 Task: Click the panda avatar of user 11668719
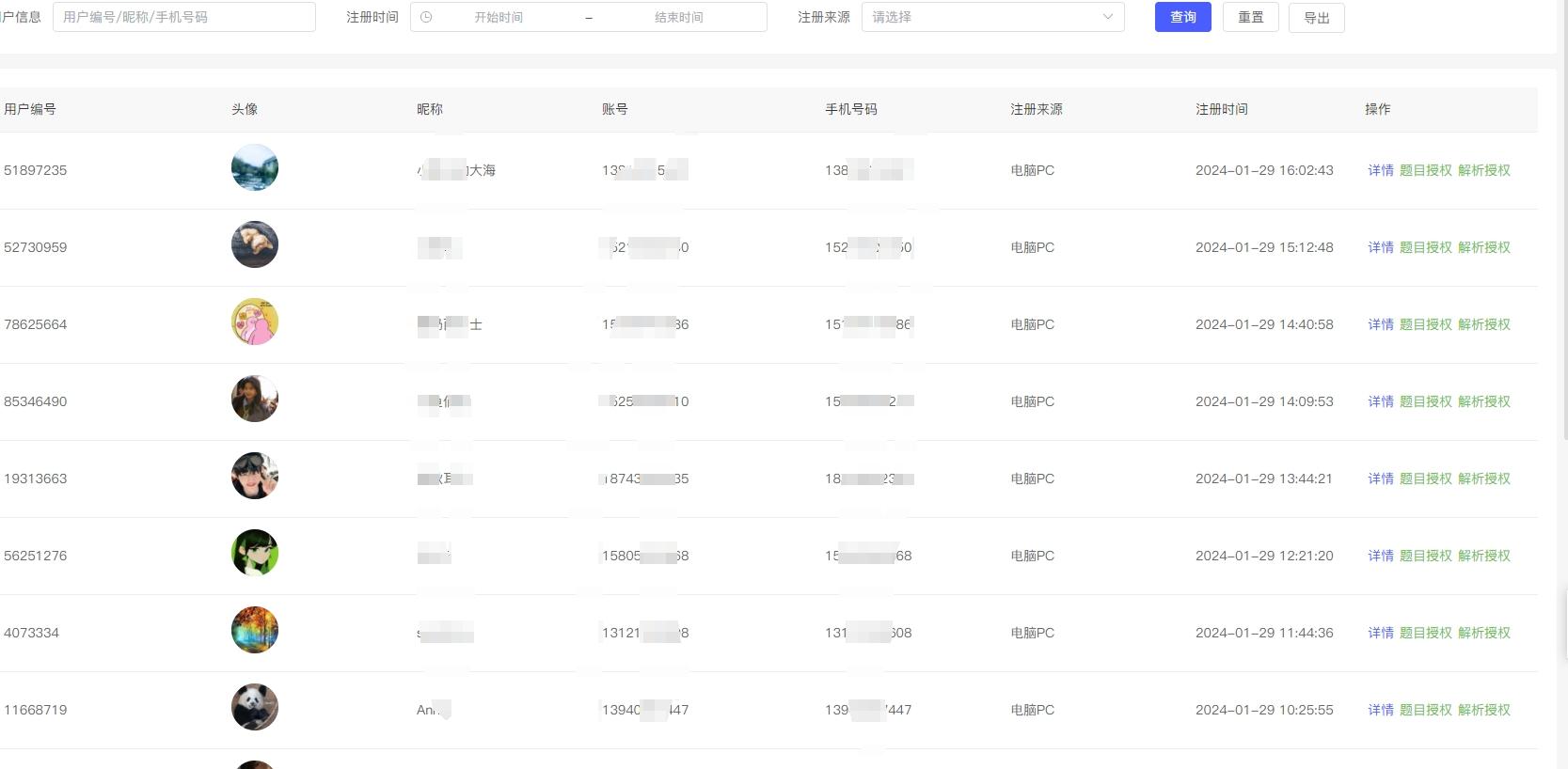pos(255,707)
